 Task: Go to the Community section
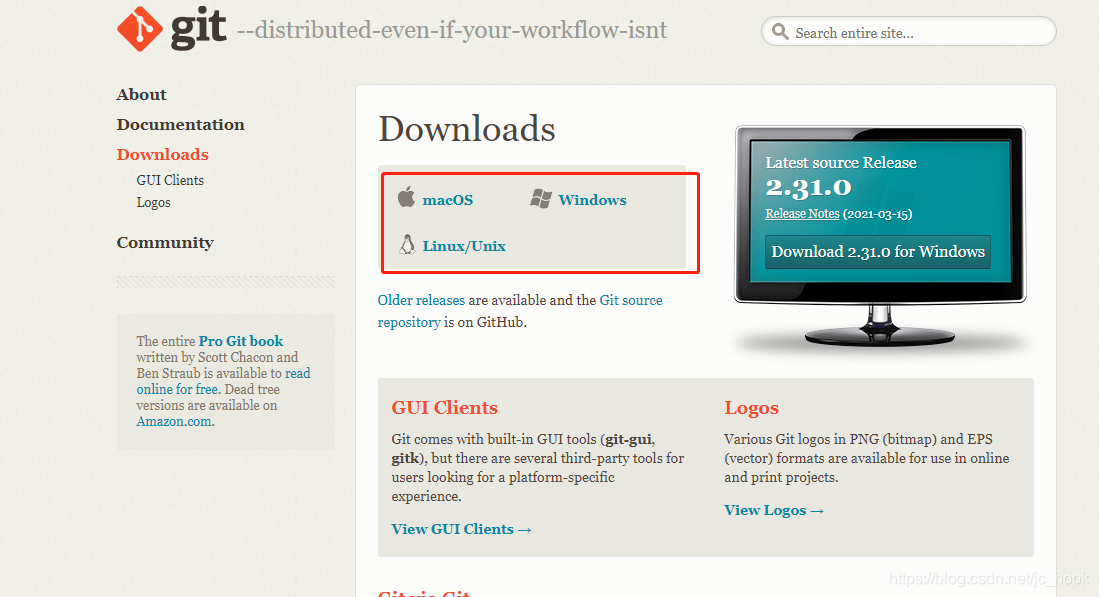pyautogui.click(x=165, y=242)
